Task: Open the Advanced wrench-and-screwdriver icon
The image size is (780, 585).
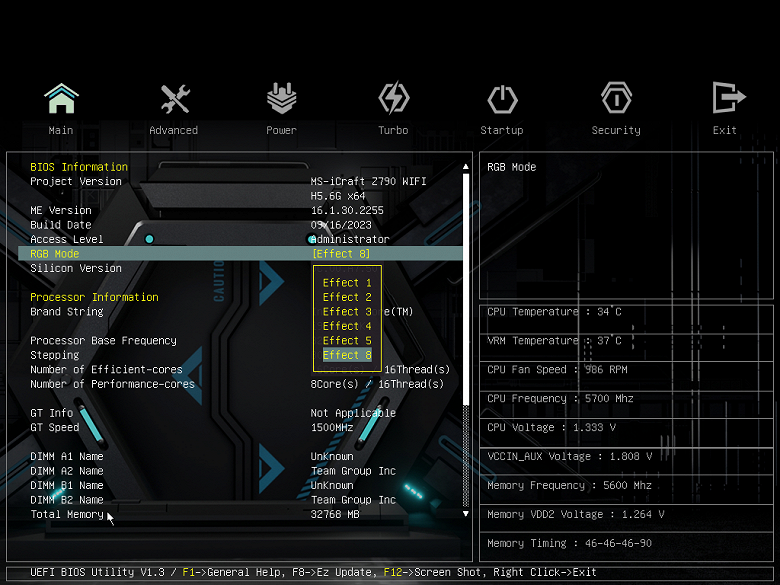Action: [x=175, y=98]
